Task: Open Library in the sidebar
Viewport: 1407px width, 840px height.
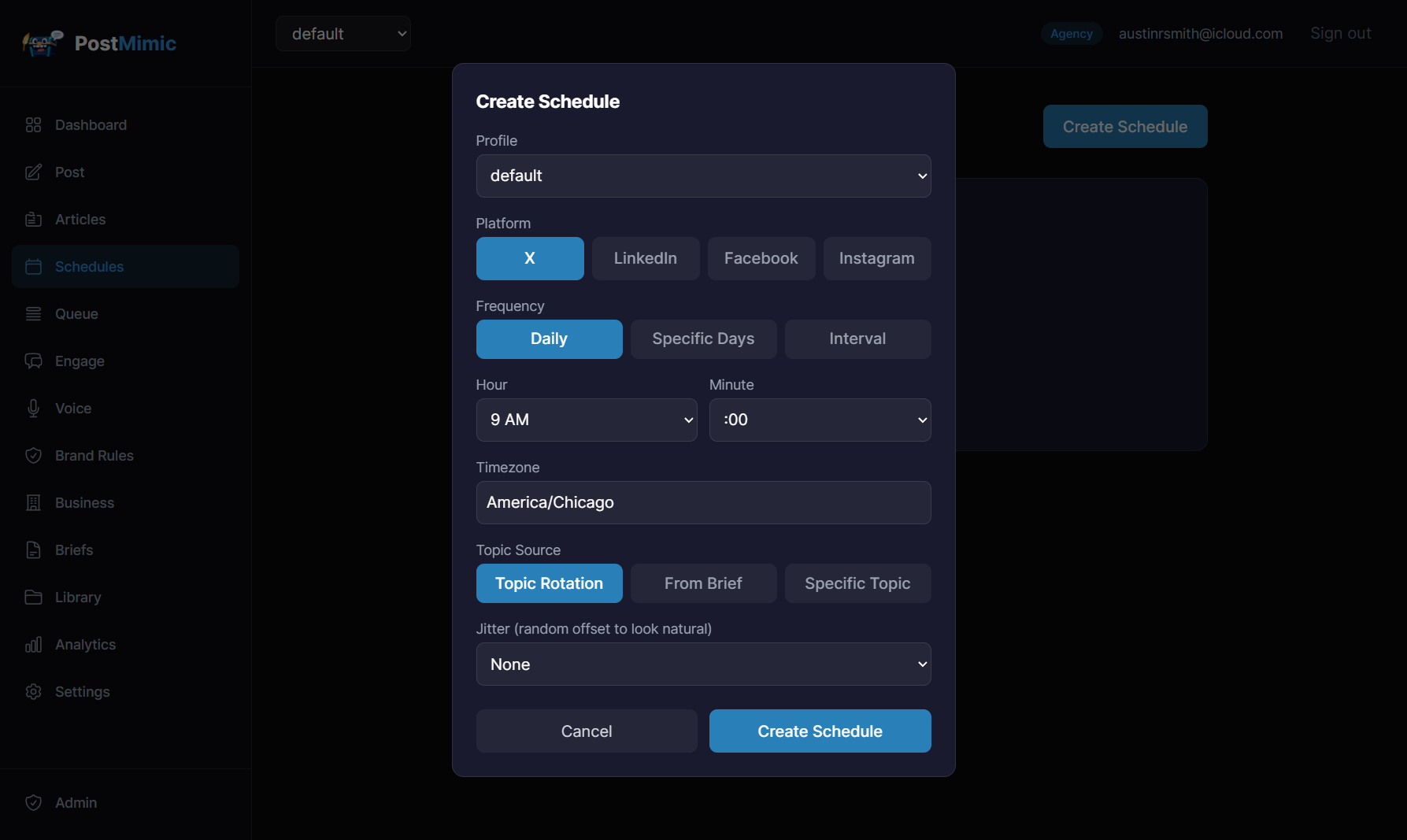Action: 126,598
